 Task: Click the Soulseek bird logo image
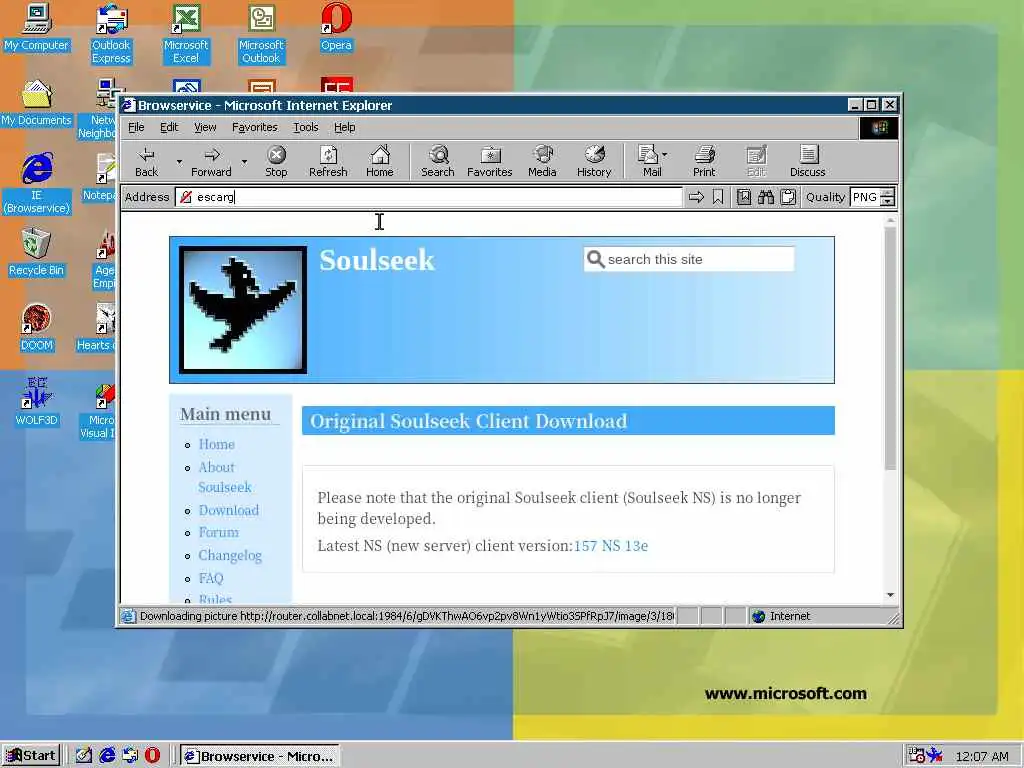243,310
